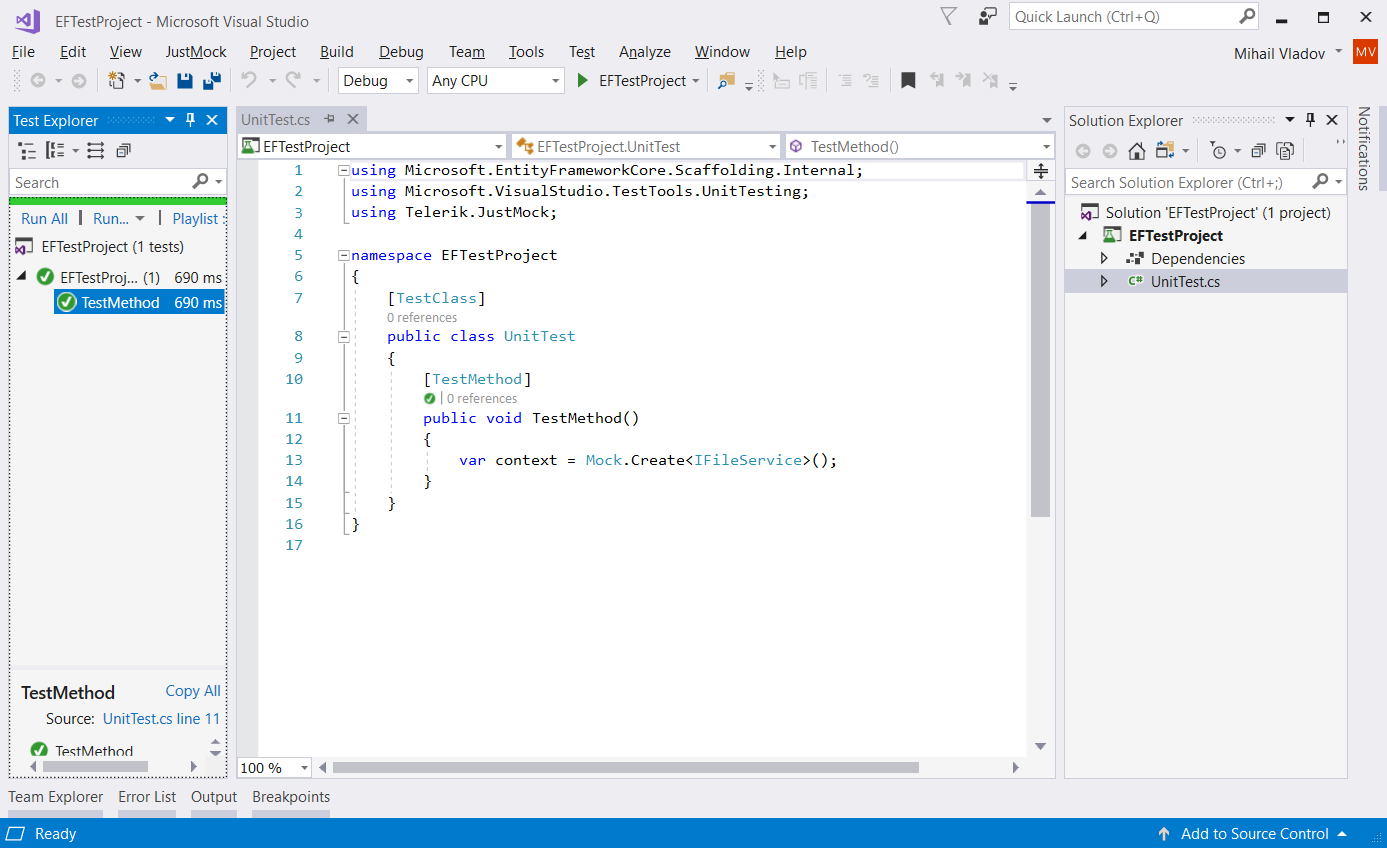Click the Home icon in Solution Explorer
1387x848 pixels.
click(x=1136, y=151)
